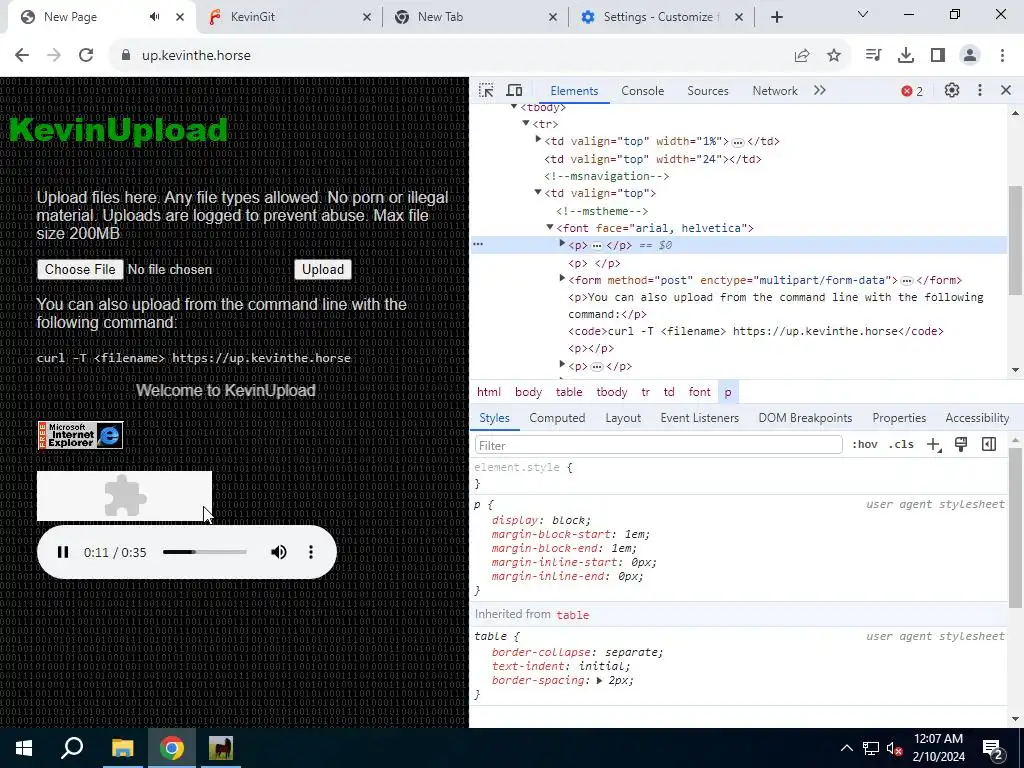Collapse the tr node
1024x768 pixels.
coord(526,123)
